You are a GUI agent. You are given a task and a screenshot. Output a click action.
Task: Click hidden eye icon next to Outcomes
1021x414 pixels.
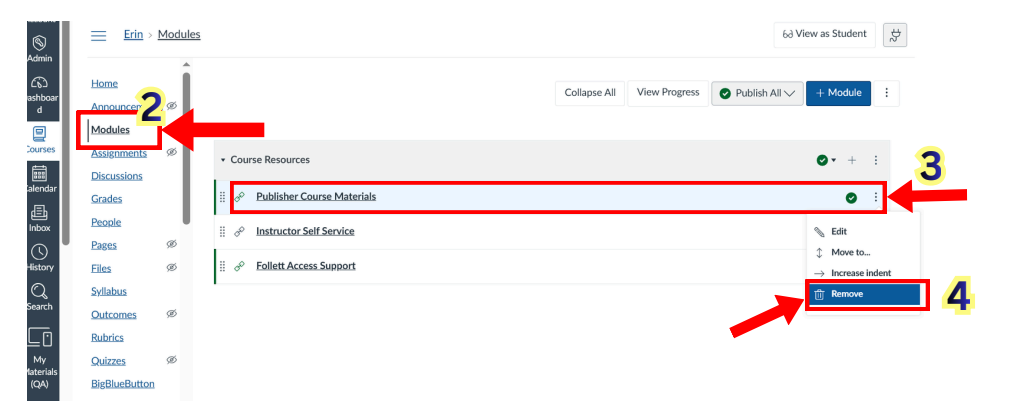point(171,314)
